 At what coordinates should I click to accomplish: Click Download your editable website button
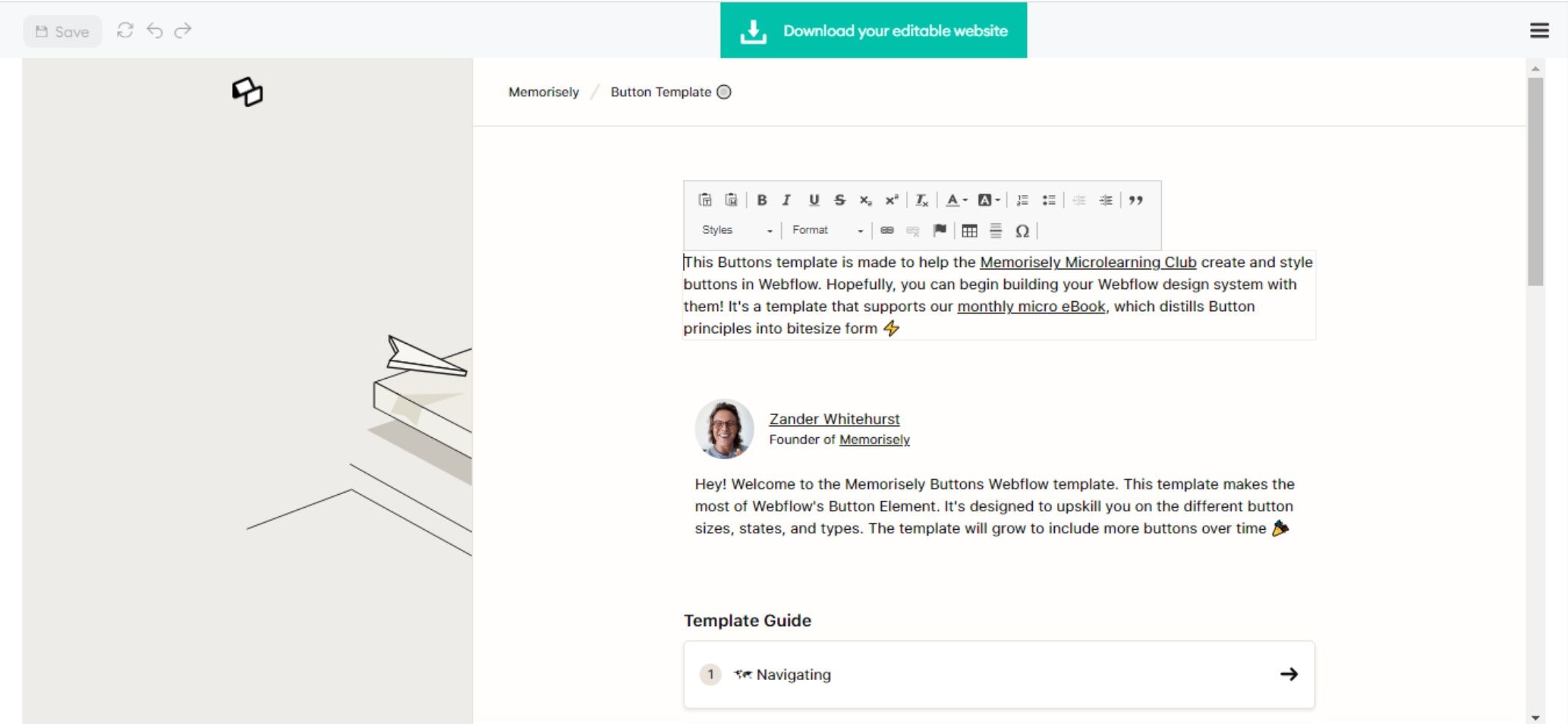[874, 30]
